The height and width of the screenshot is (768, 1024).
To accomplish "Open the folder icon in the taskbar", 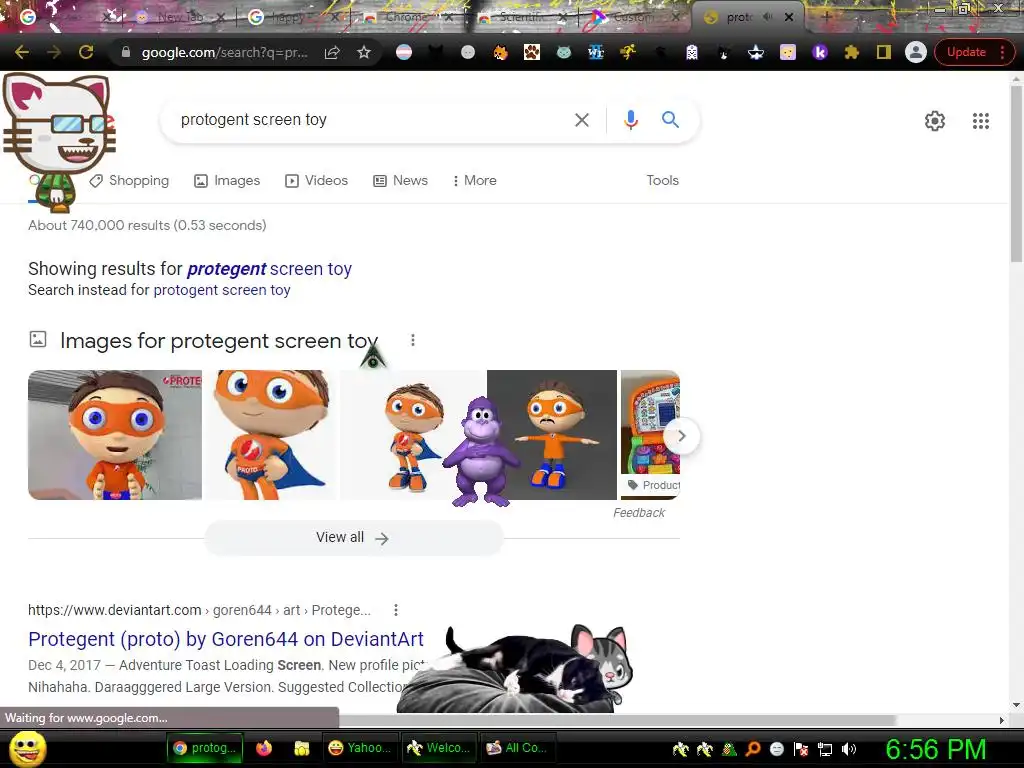I will pos(301,748).
